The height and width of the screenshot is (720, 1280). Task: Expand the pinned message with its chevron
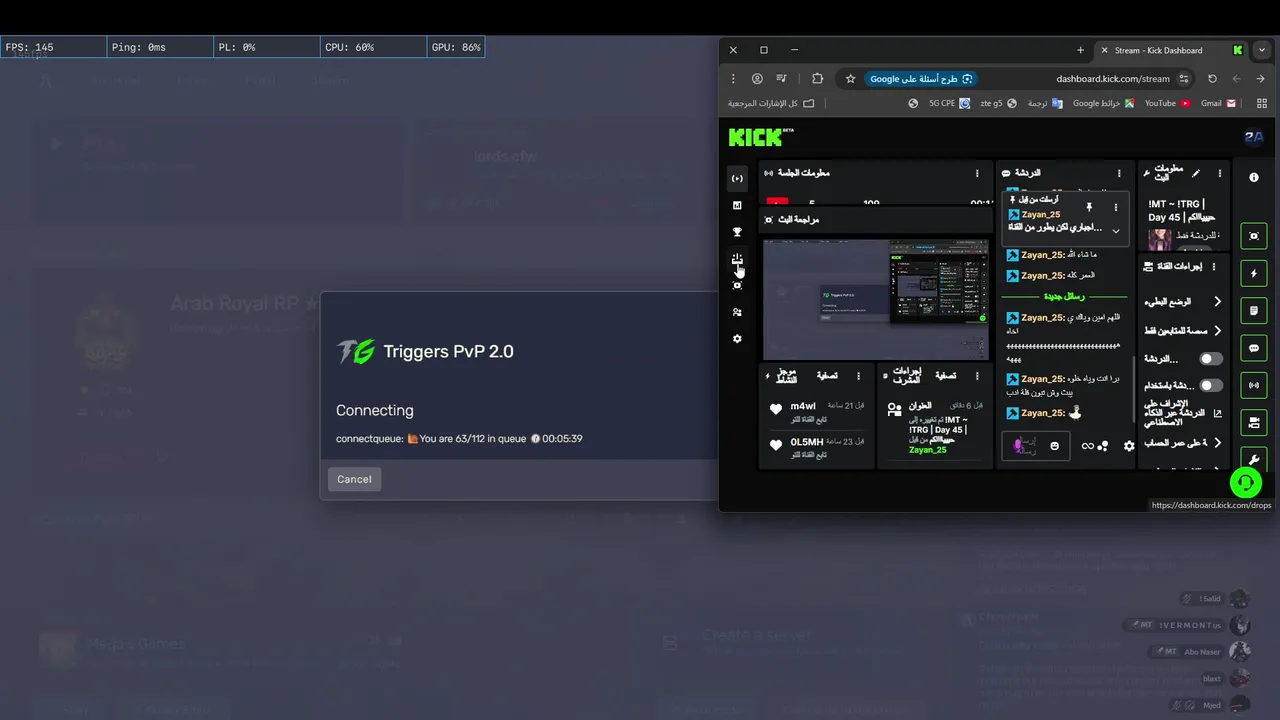click(1116, 230)
